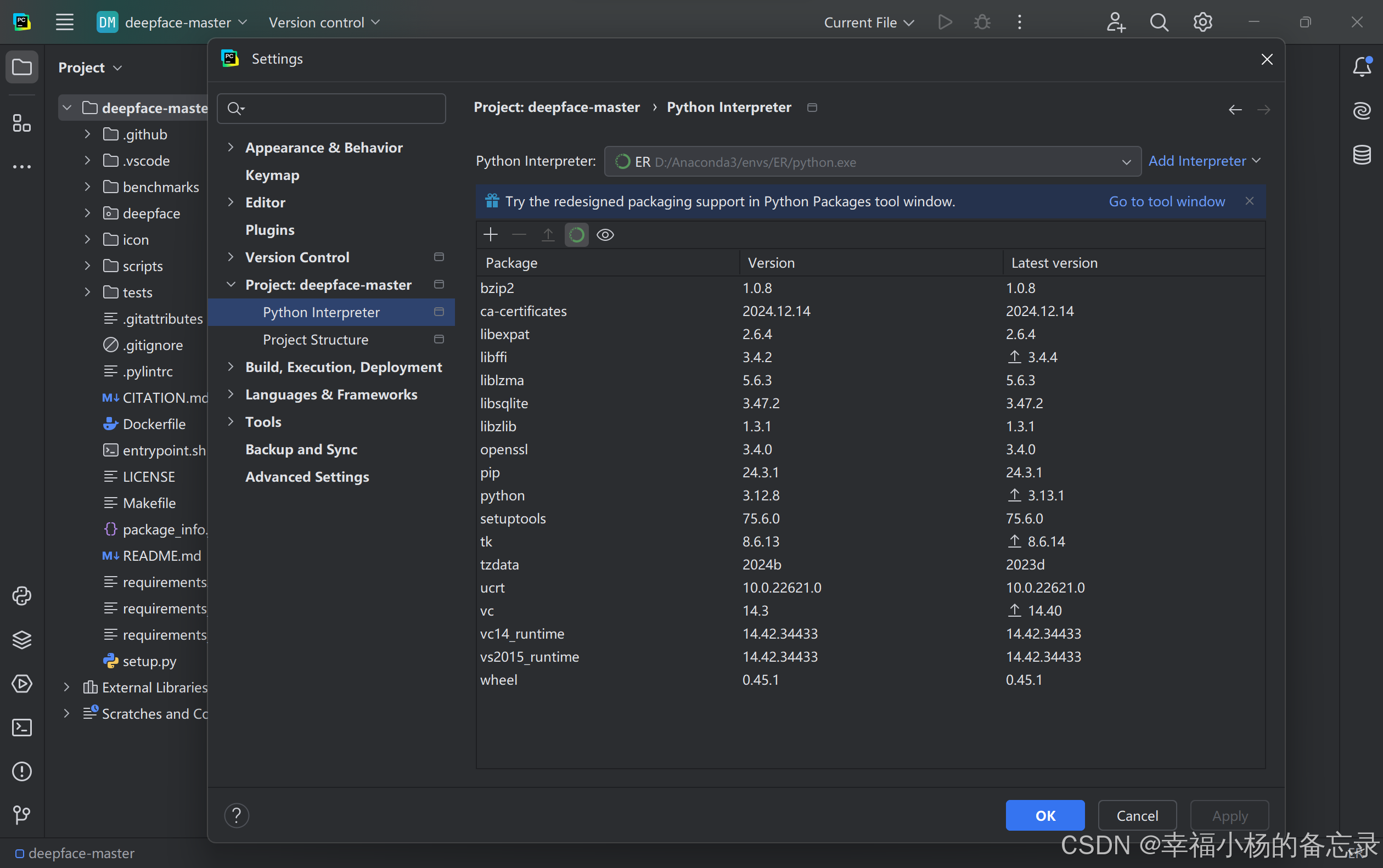Click the plus icon to install a package

pyautogui.click(x=490, y=235)
